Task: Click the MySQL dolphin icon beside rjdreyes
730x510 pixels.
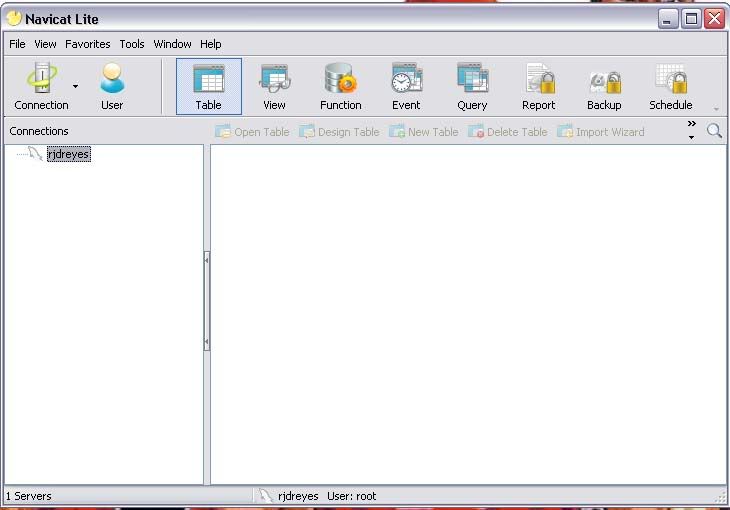Action: (35, 153)
